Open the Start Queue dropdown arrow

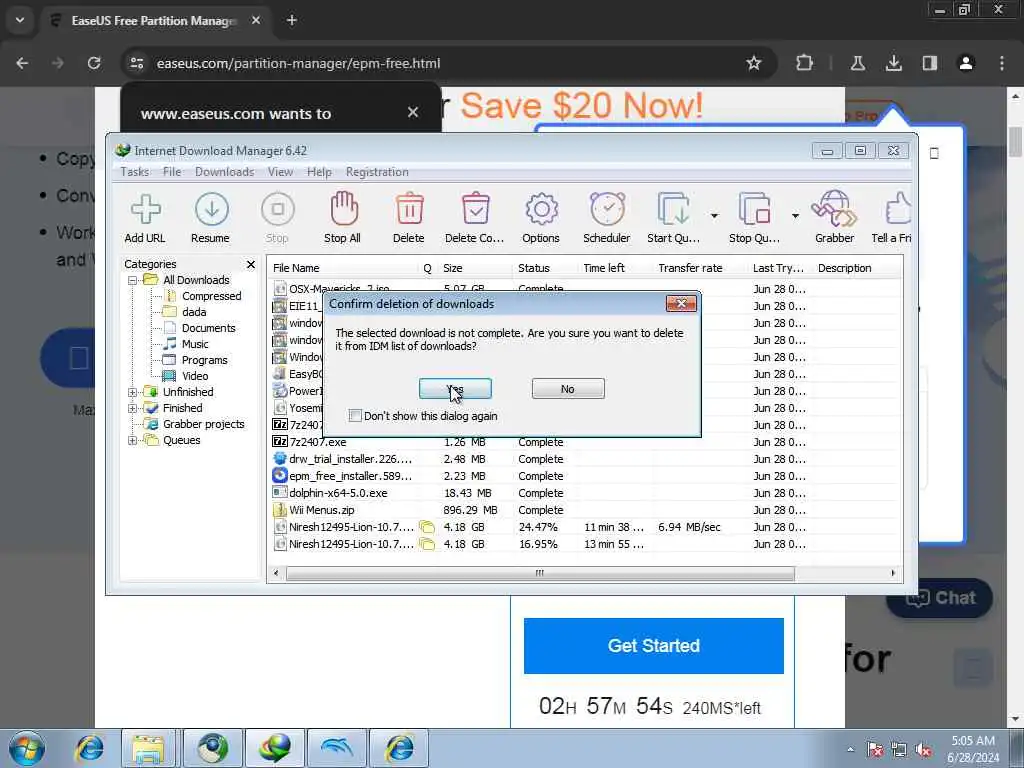coord(714,216)
